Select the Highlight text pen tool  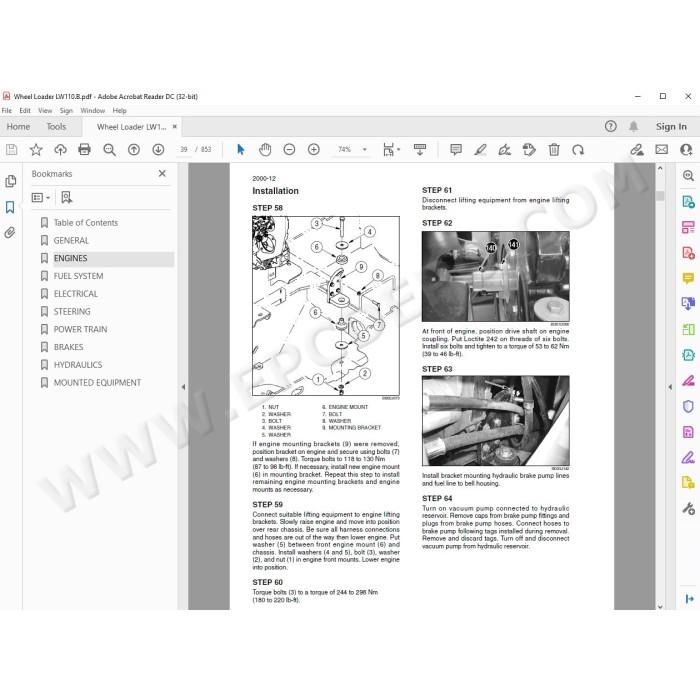(480, 150)
